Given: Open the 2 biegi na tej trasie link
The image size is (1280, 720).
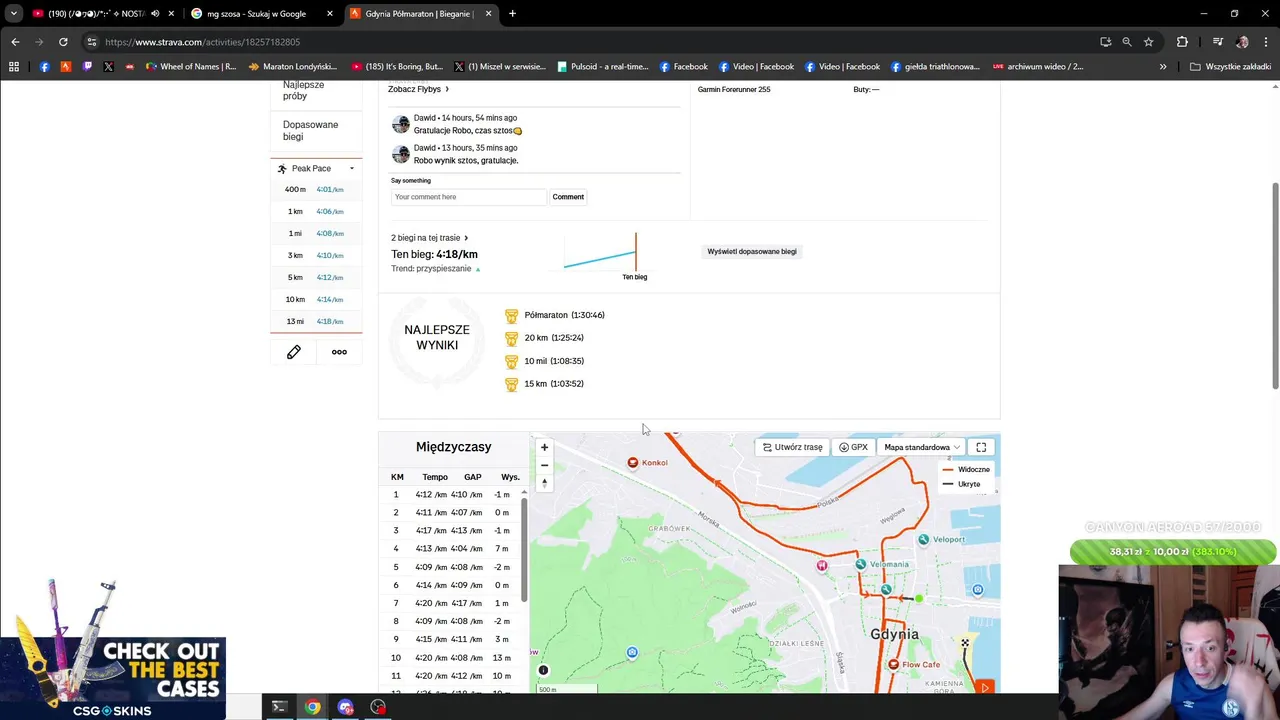Looking at the screenshot, I should pyautogui.click(x=429, y=238).
